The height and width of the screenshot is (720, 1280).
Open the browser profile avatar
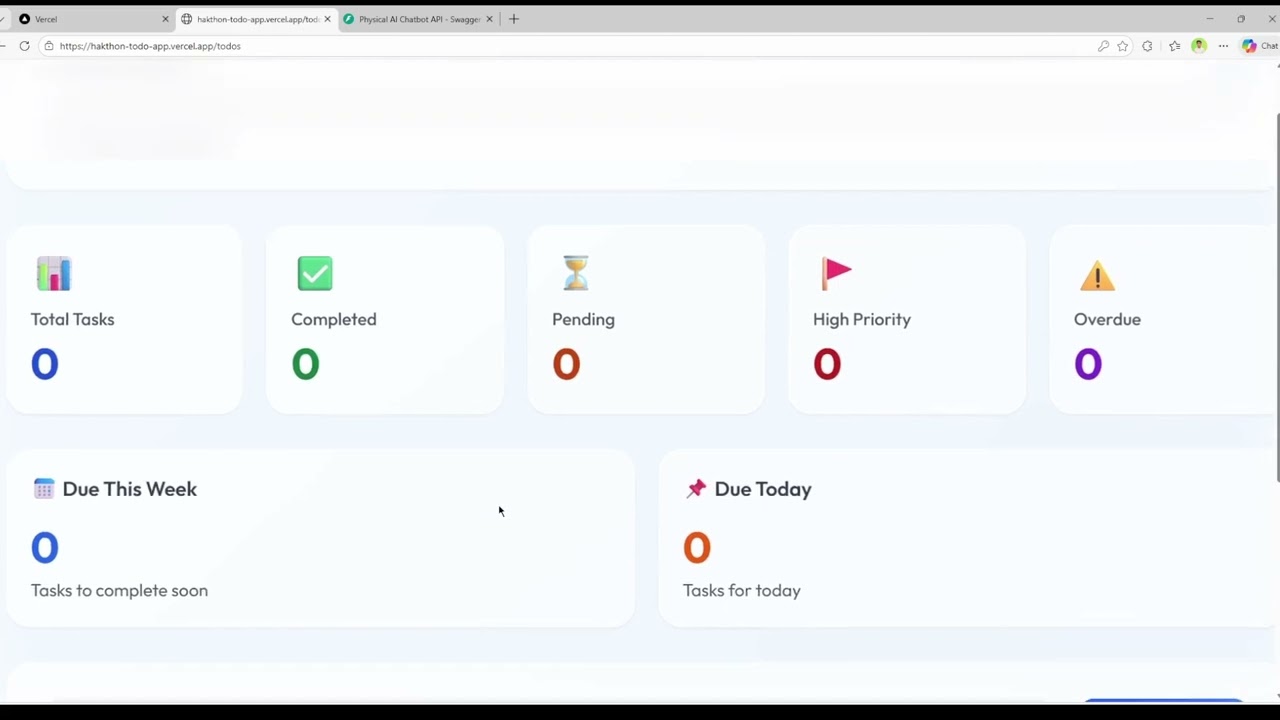pyautogui.click(x=1198, y=46)
